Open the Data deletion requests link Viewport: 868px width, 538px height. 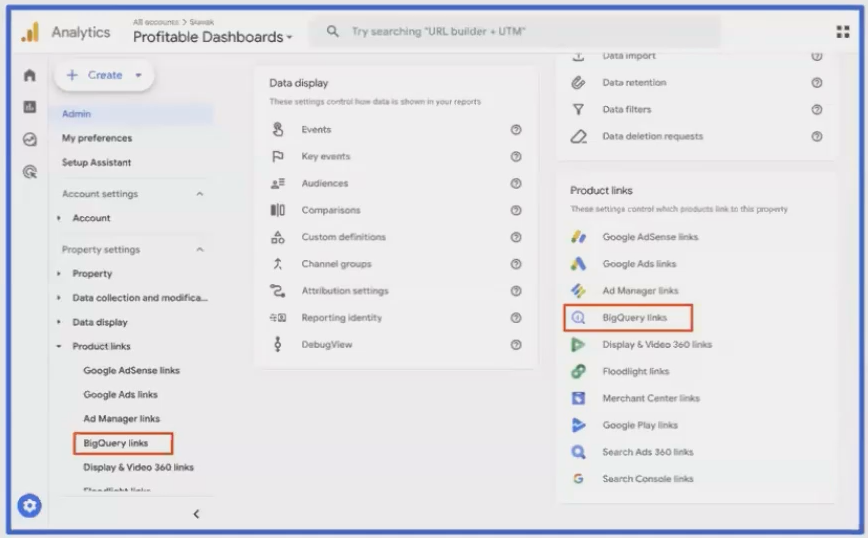[x=653, y=136]
